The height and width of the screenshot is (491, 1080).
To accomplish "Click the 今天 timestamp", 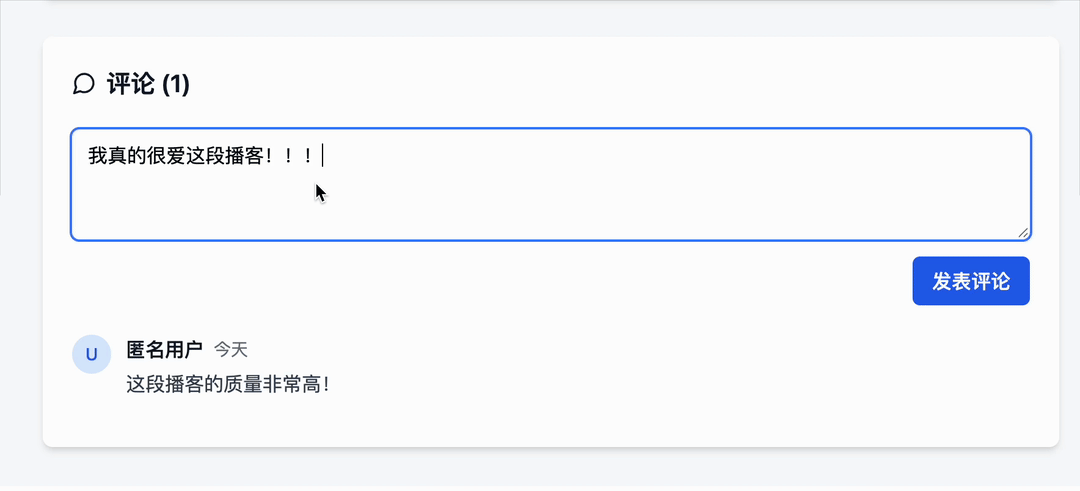I will [231, 350].
